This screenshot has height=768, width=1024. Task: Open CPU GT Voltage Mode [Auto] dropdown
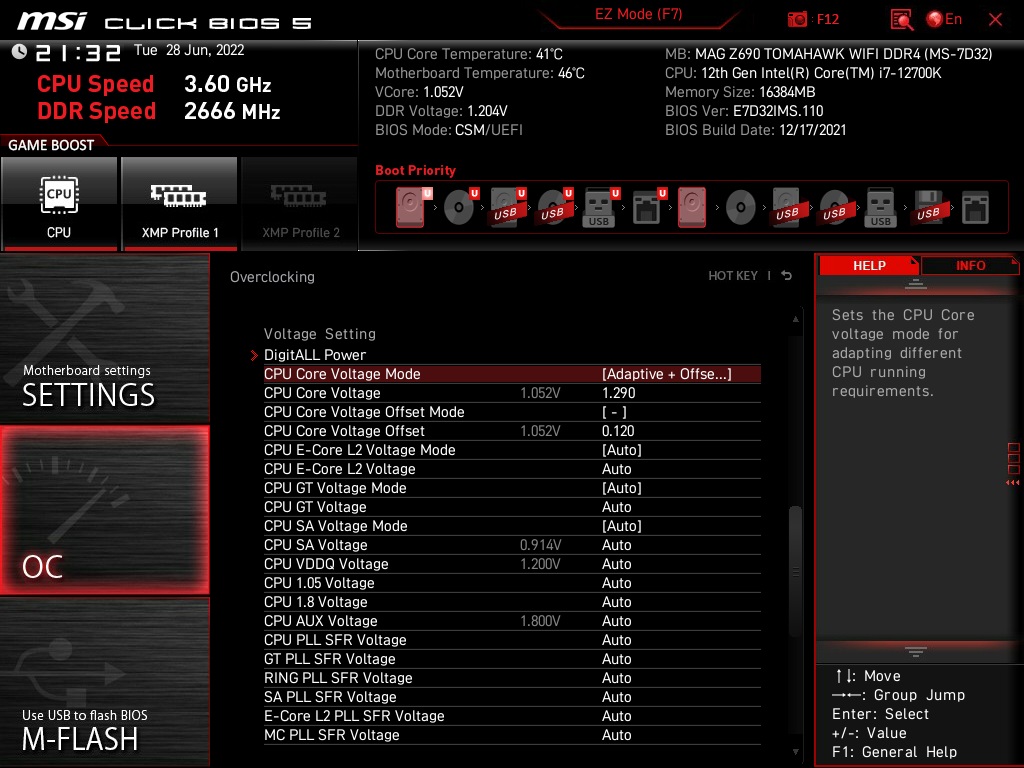click(622, 488)
